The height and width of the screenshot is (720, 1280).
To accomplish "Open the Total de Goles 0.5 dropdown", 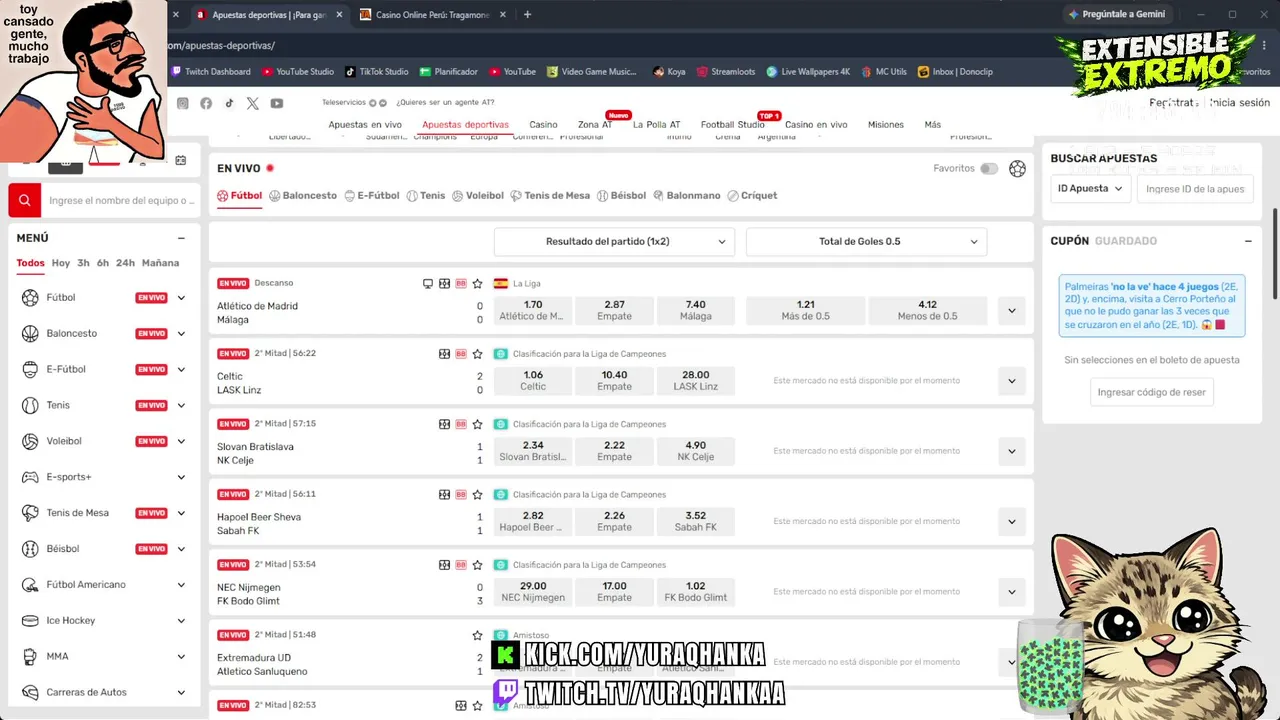I will 866,242.
